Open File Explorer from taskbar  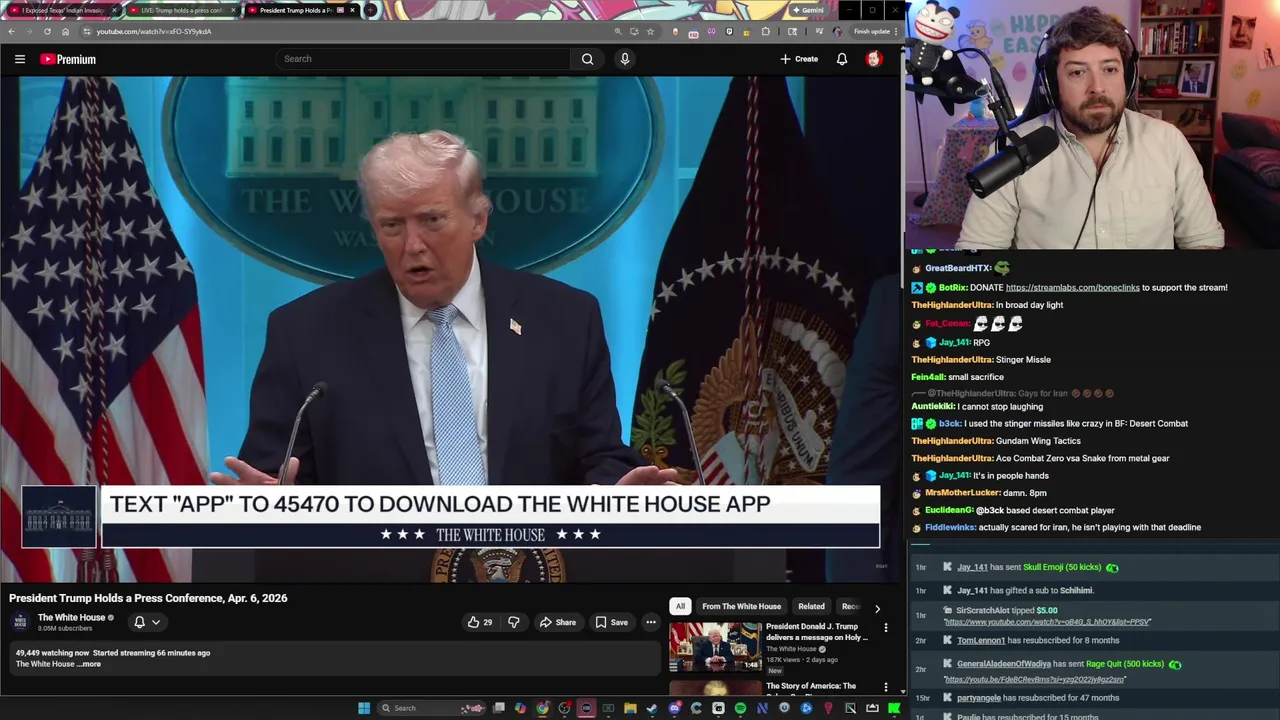click(x=630, y=708)
